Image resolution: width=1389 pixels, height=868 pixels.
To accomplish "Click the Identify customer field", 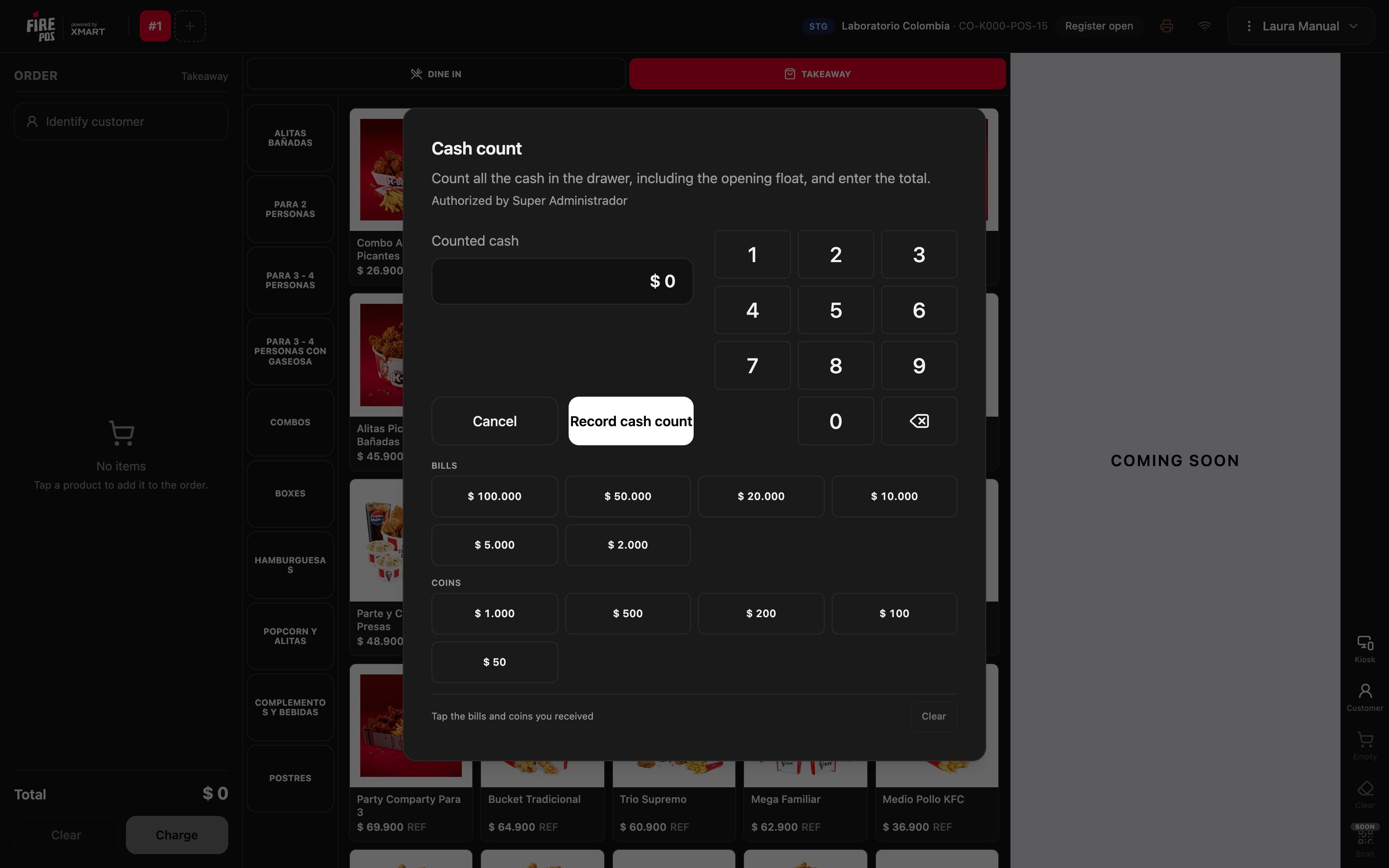I will pyautogui.click(x=121, y=122).
